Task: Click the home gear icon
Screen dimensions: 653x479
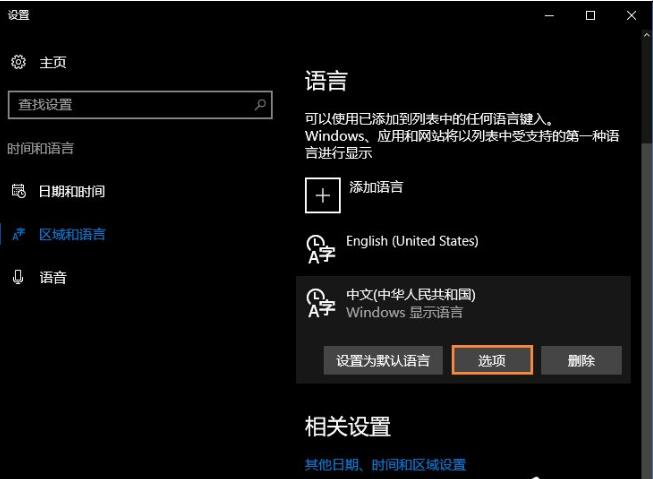Action: (18, 62)
